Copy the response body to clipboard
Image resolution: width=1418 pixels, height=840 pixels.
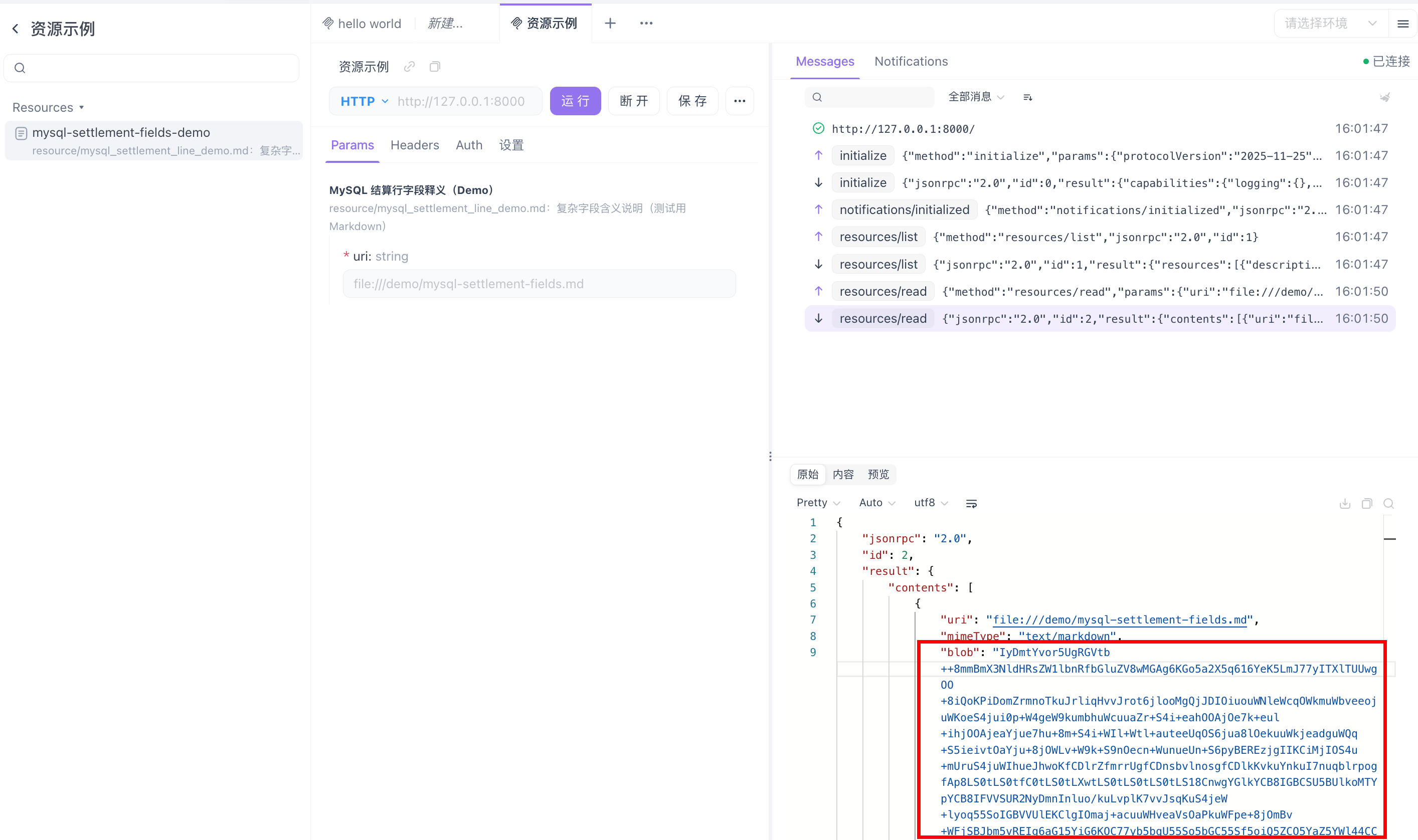pos(1367,503)
